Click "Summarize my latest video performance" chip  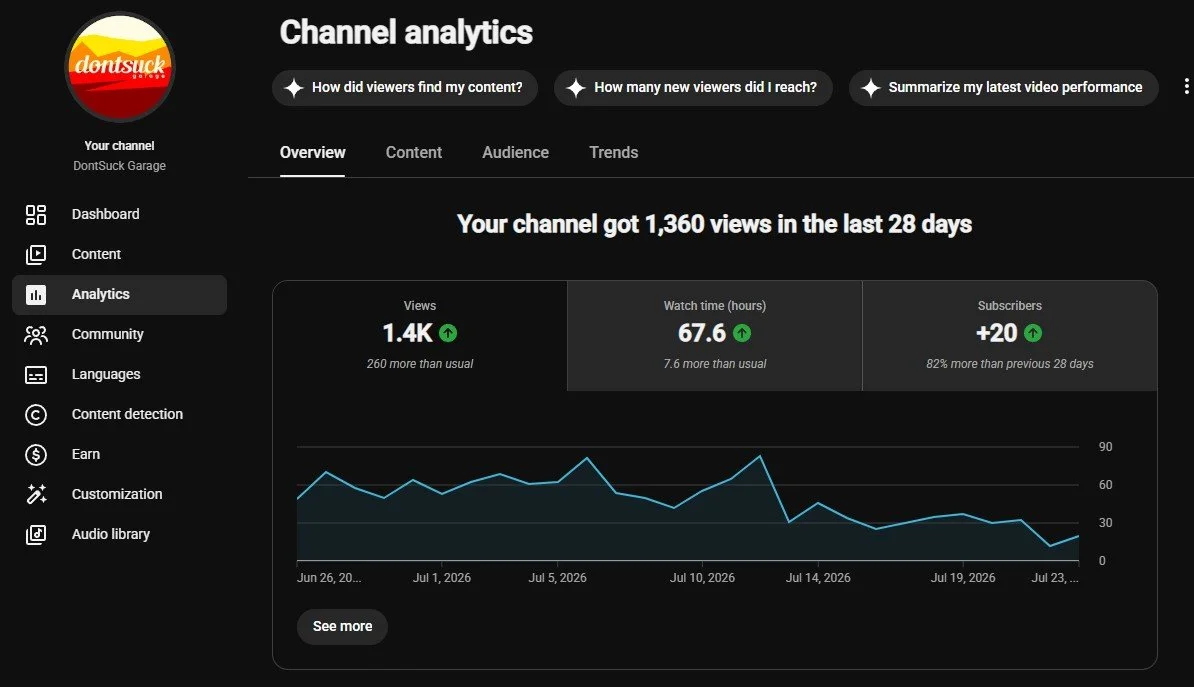1004,88
